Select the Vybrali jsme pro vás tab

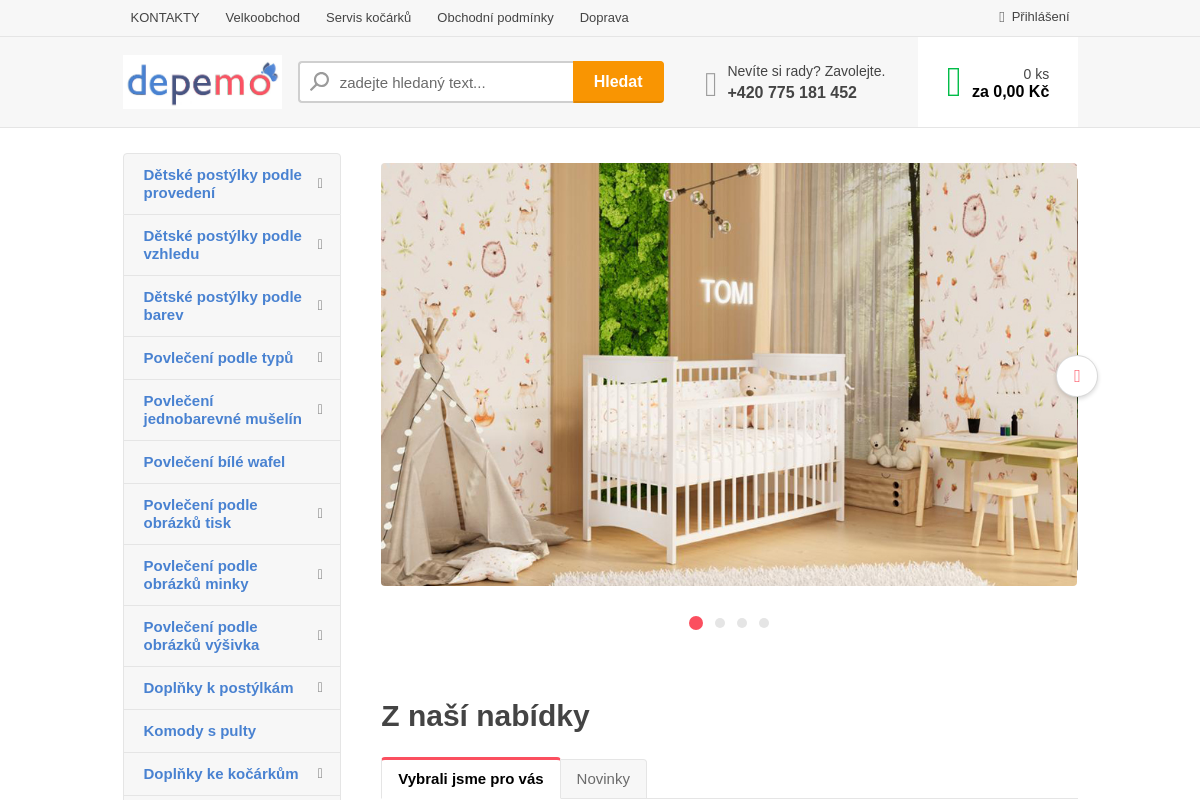click(x=471, y=778)
